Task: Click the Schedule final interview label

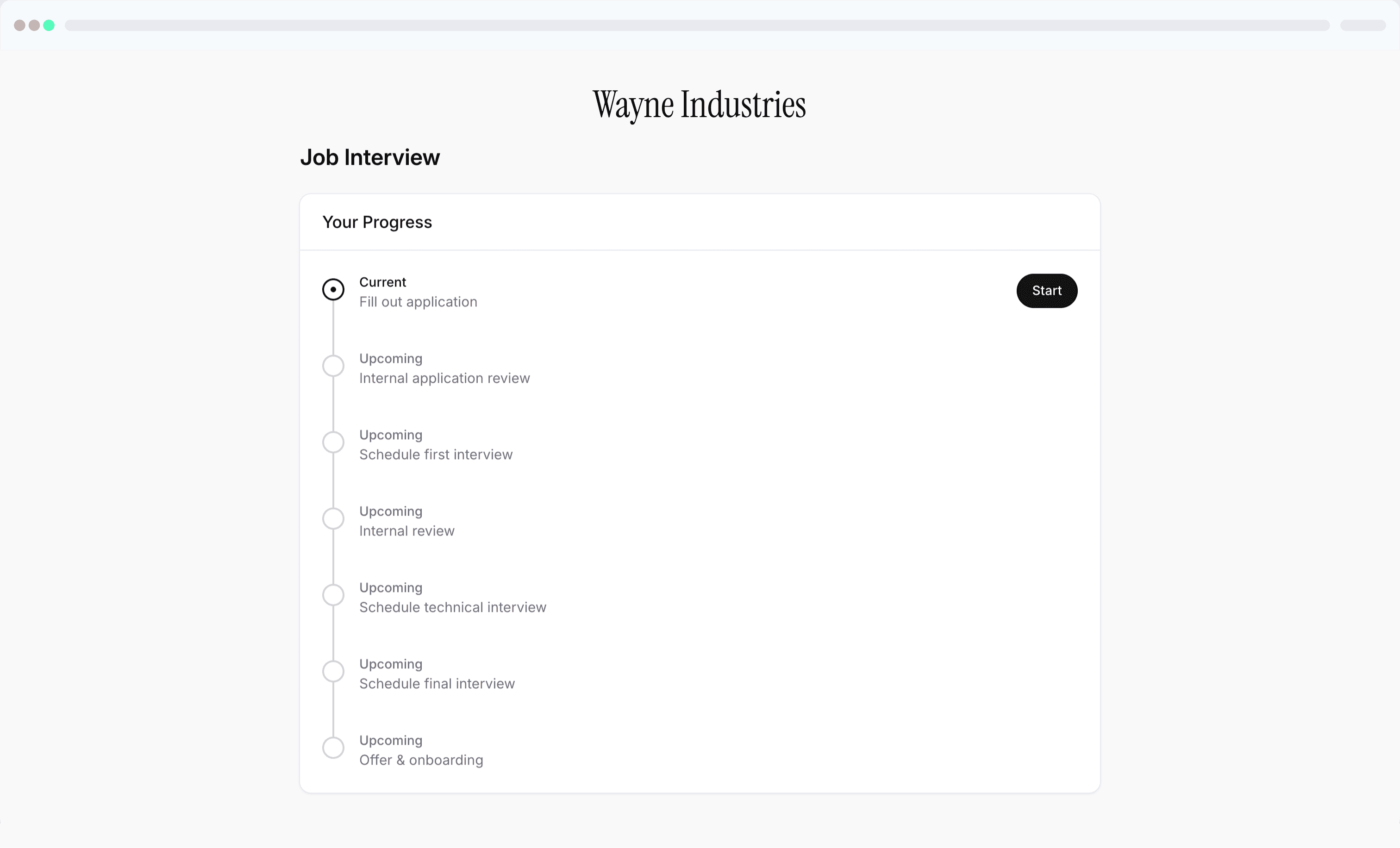Action: [437, 683]
